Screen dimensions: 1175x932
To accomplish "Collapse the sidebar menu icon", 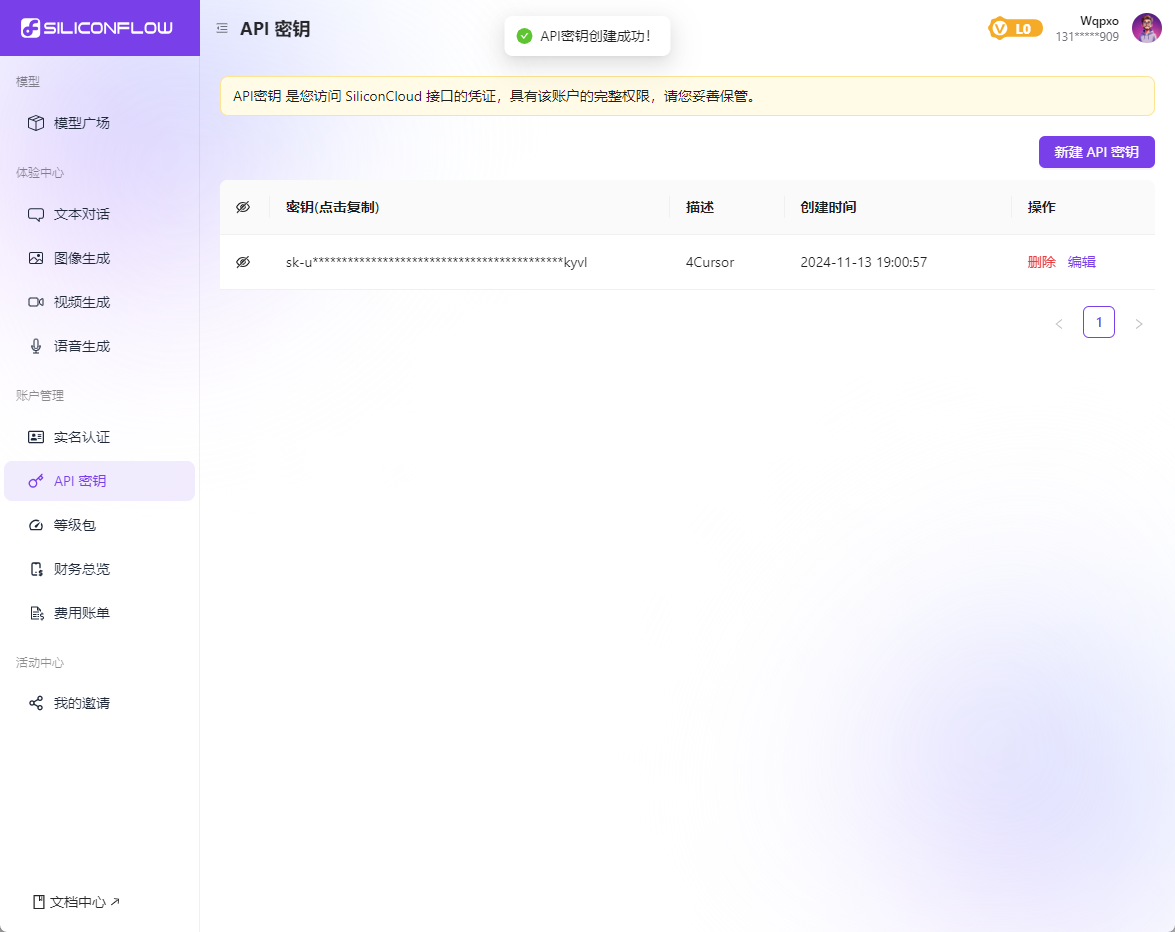I will (222, 29).
